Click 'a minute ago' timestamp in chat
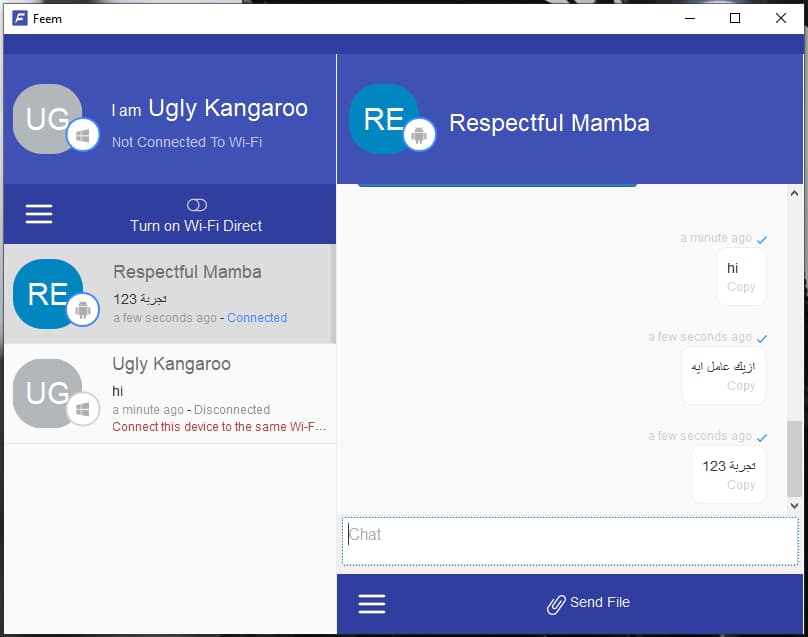Viewport: 808px width, 637px height. pos(716,238)
